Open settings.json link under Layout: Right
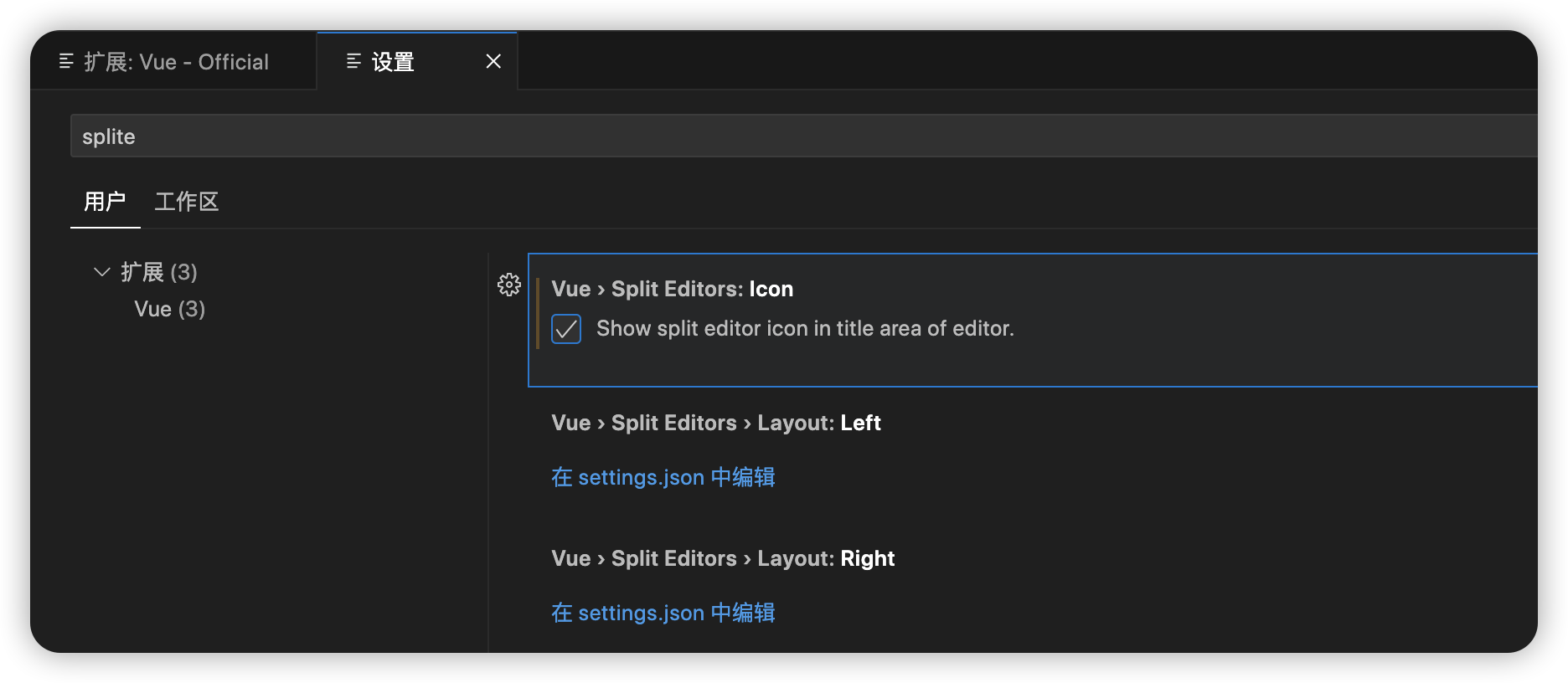The height and width of the screenshot is (683, 1568). pyautogui.click(x=663, y=613)
